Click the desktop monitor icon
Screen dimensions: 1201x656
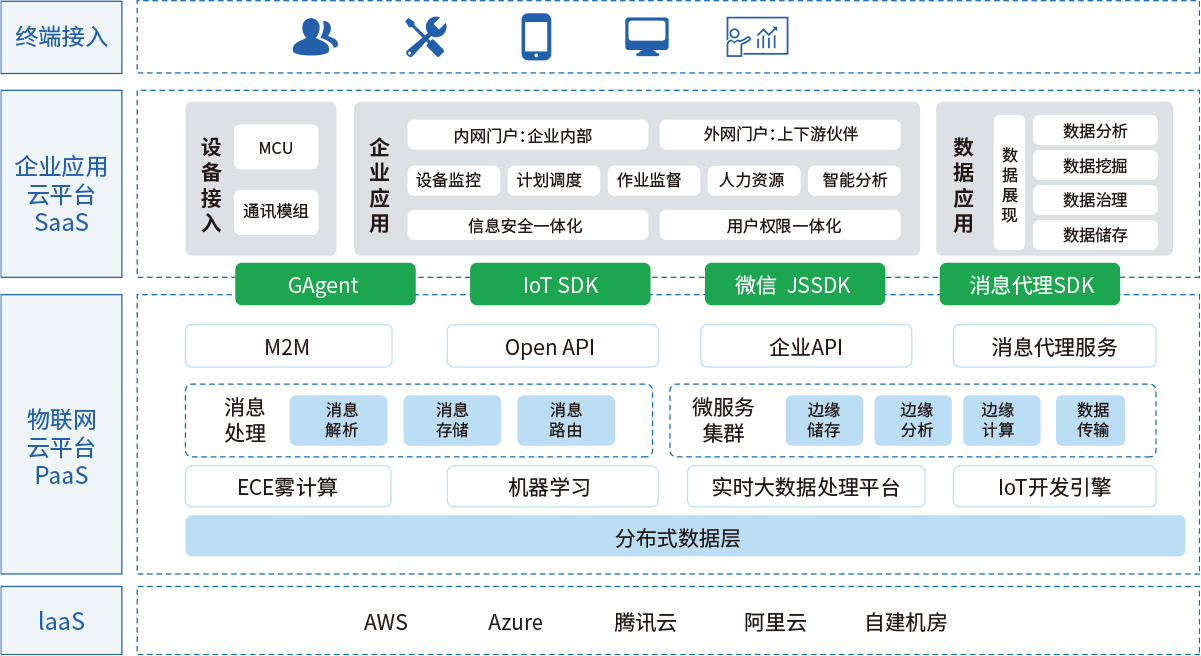click(647, 37)
